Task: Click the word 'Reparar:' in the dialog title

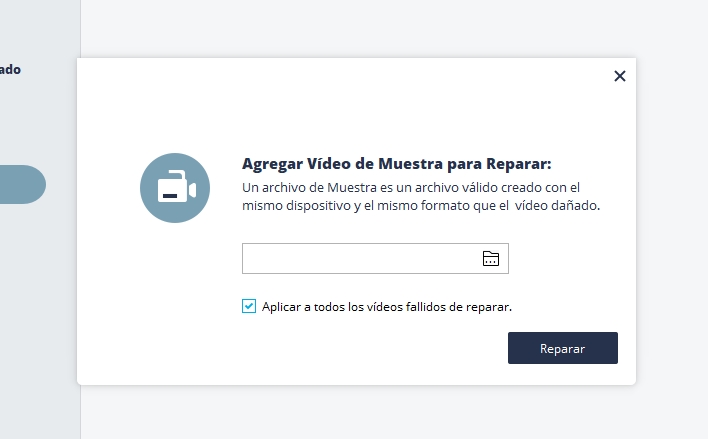Action: [519, 164]
